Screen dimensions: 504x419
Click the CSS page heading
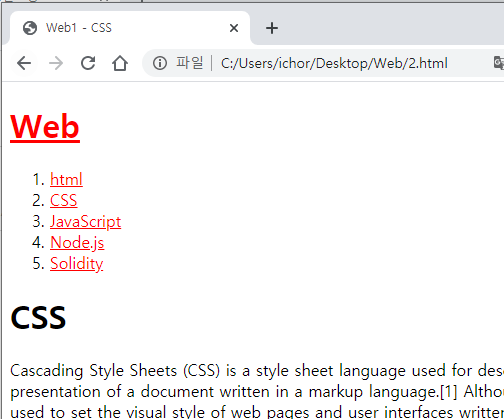(38, 317)
